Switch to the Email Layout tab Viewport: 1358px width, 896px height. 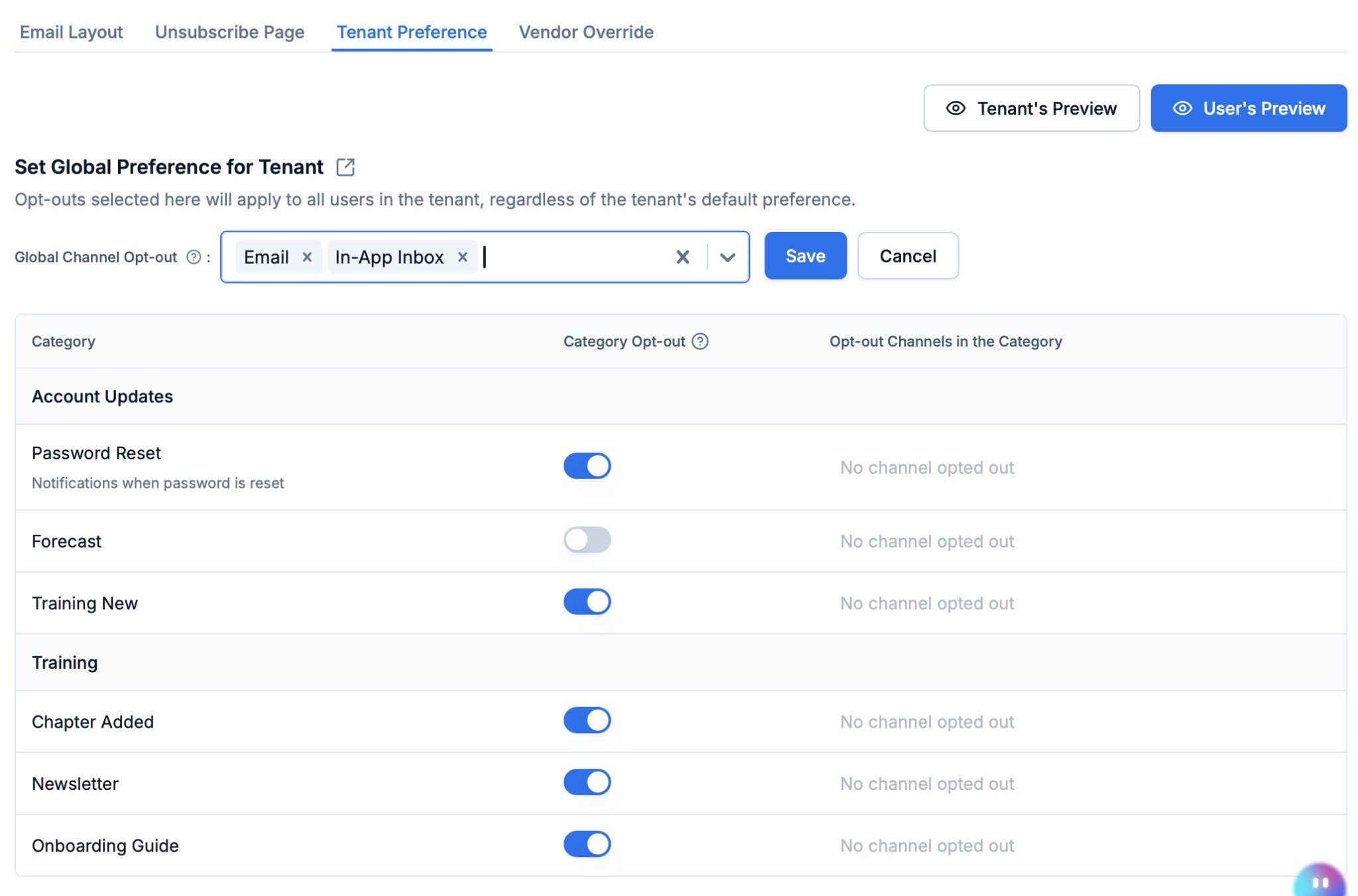coord(71,32)
